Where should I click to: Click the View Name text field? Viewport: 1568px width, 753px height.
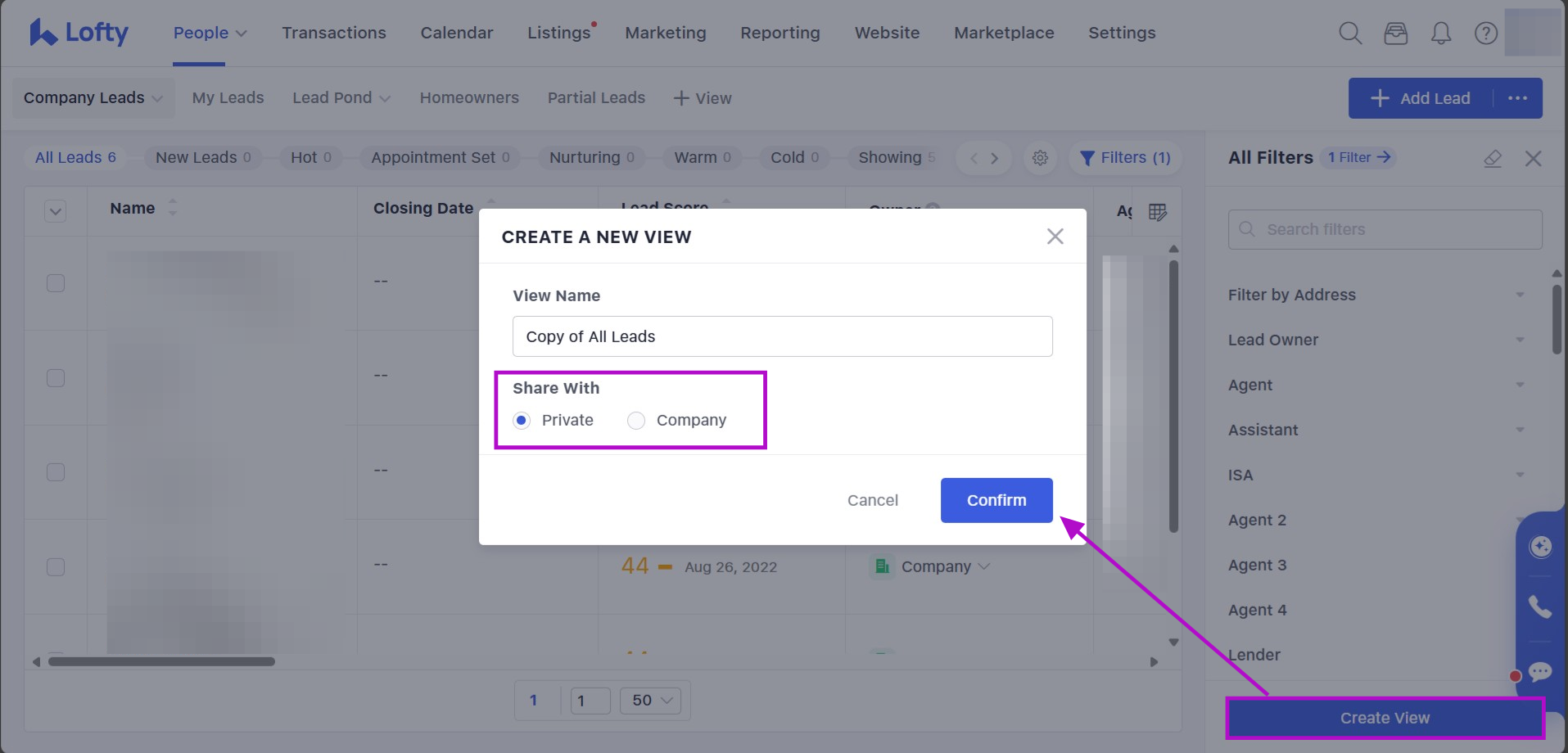pyautogui.click(x=782, y=336)
